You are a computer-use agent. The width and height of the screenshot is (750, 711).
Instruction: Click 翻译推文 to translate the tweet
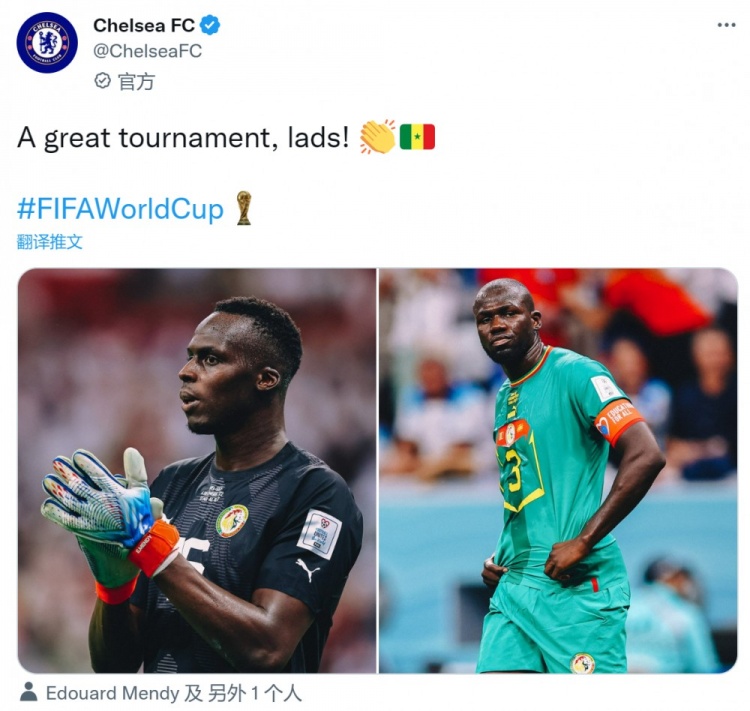[50, 242]
